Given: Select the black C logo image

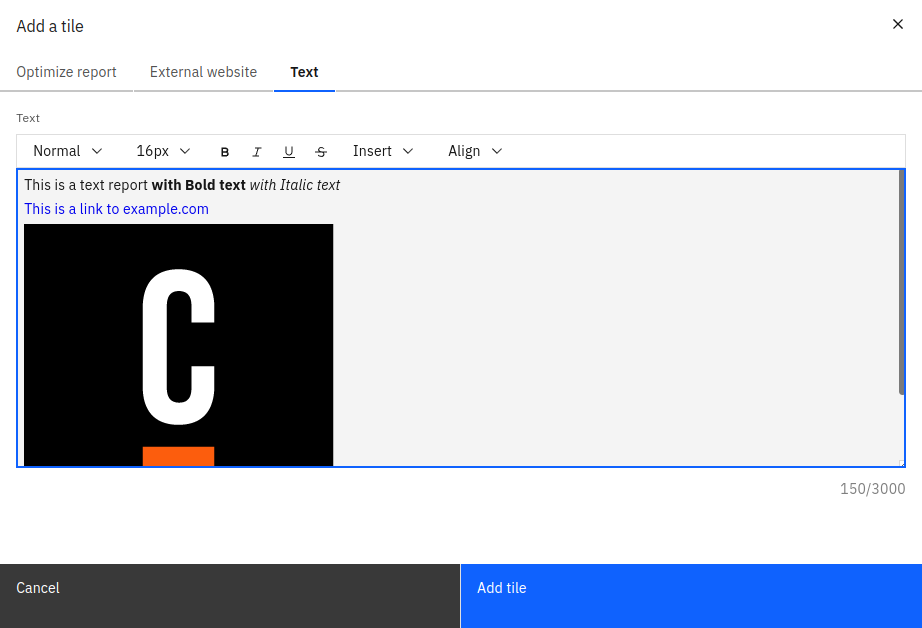Looking at the screenshot, I should pyautogui.click(x=178, y=344).
